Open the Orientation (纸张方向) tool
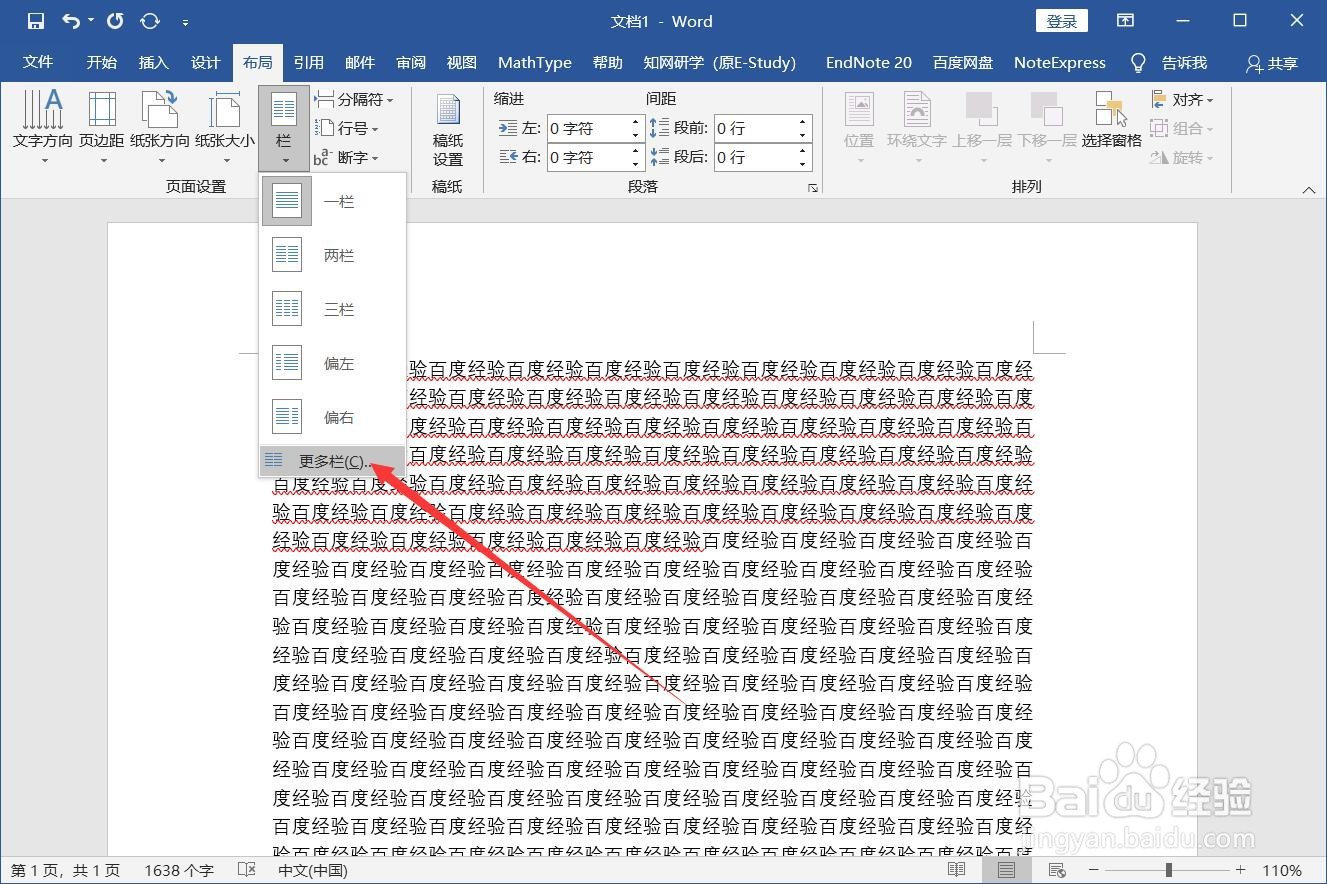 [x=160, y=128]
